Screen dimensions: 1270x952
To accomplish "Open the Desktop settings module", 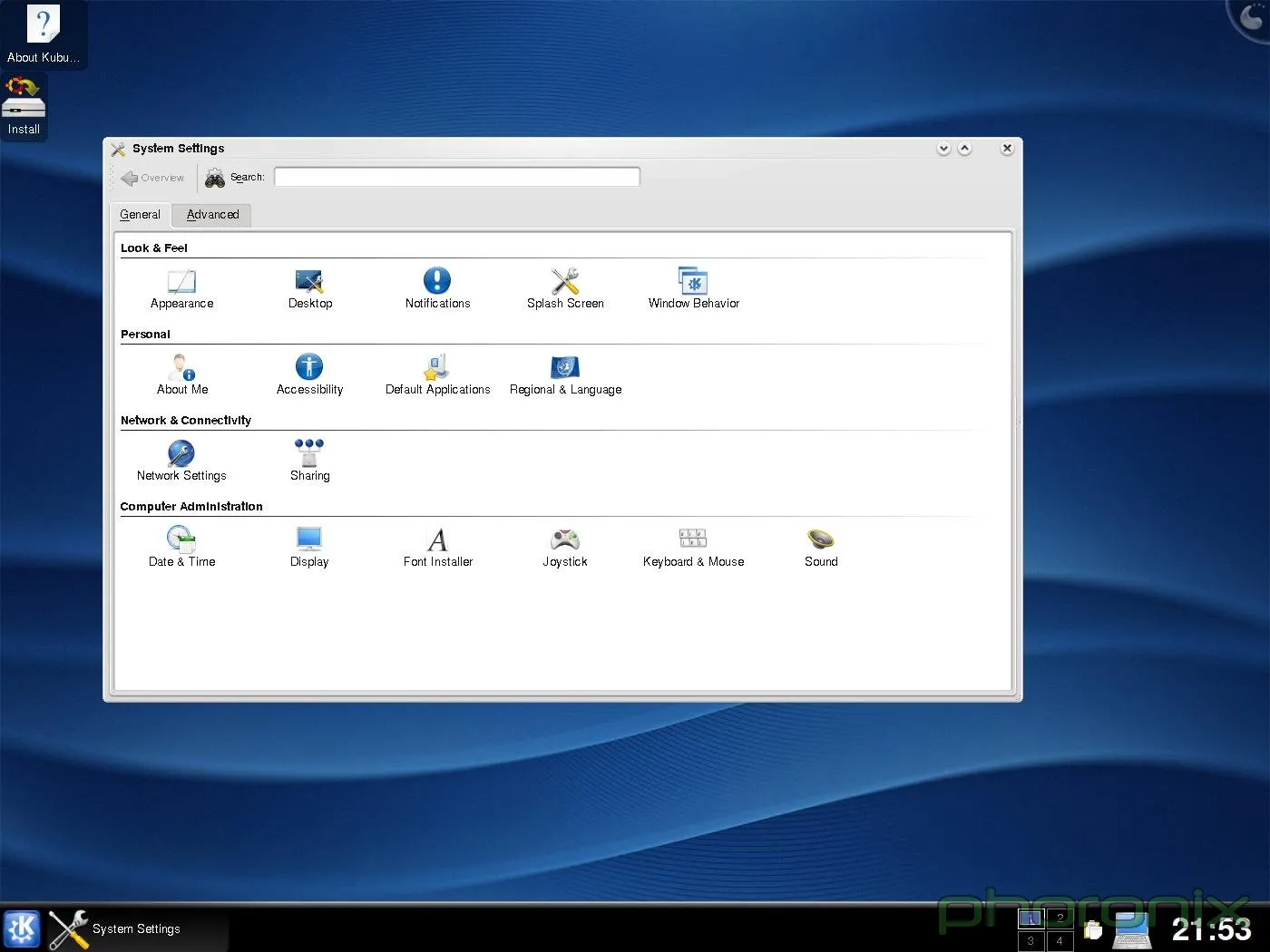I will point(309,289).
